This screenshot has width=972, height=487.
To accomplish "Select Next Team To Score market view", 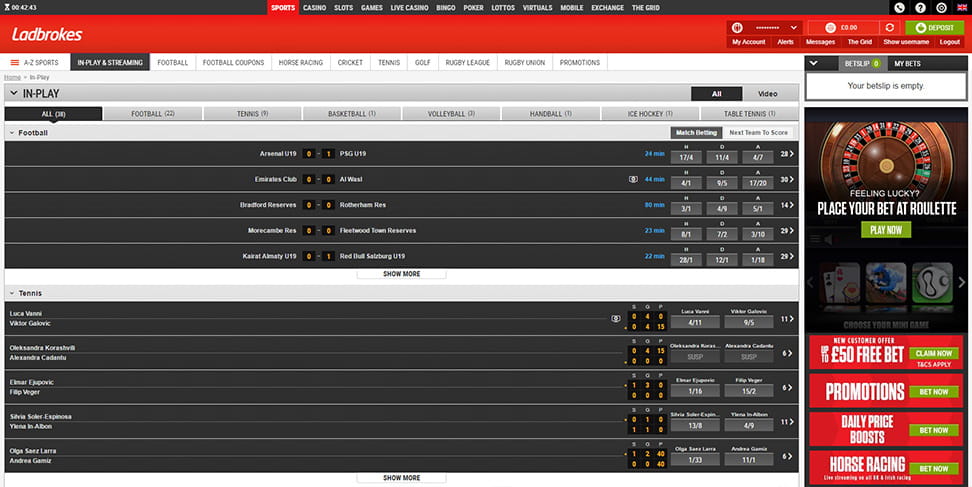I will [x=758, y=133].
